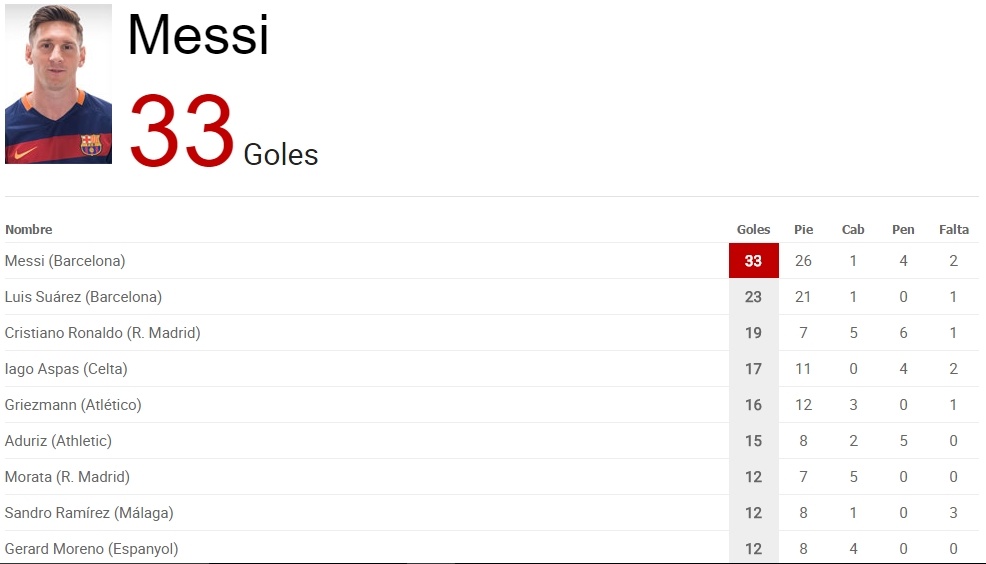Open Gerard Moreno (Espanyol) row
Screen dimensions: 986x564
(x=91, y=549)
